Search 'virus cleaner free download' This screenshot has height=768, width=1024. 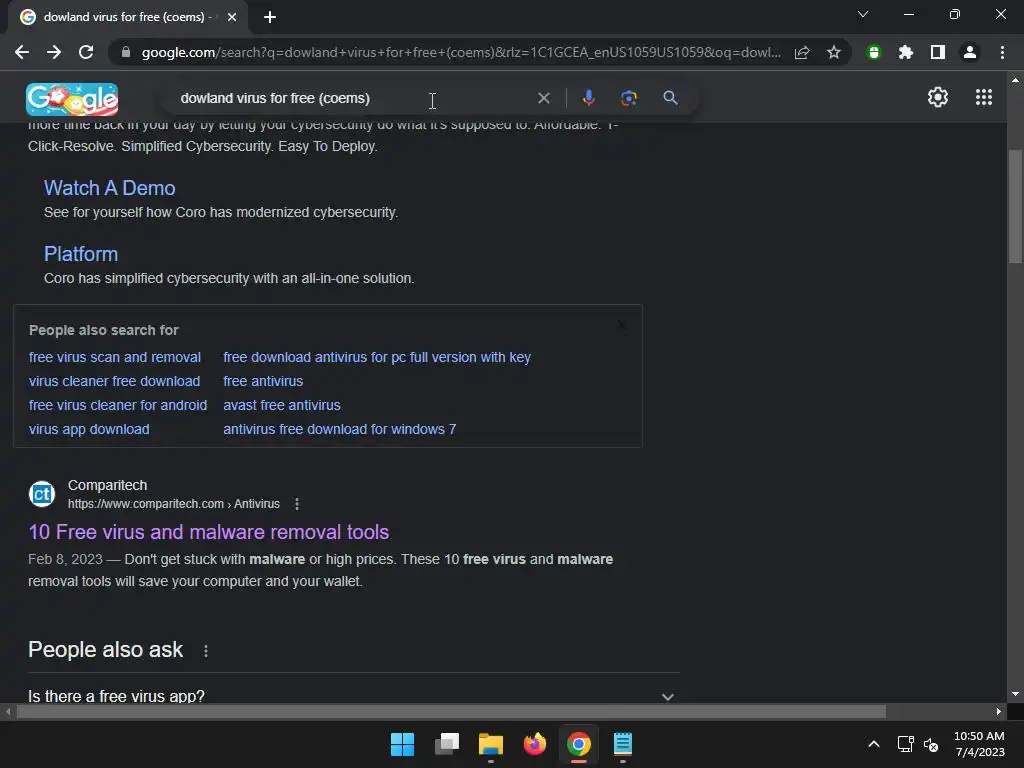(114, 381)
